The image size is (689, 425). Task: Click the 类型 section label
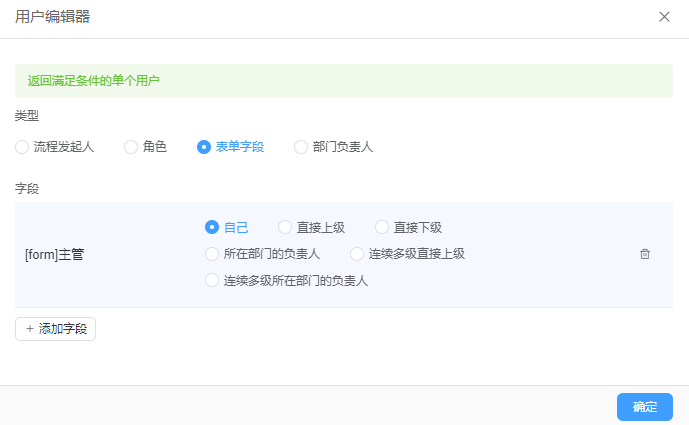[27, 116]
